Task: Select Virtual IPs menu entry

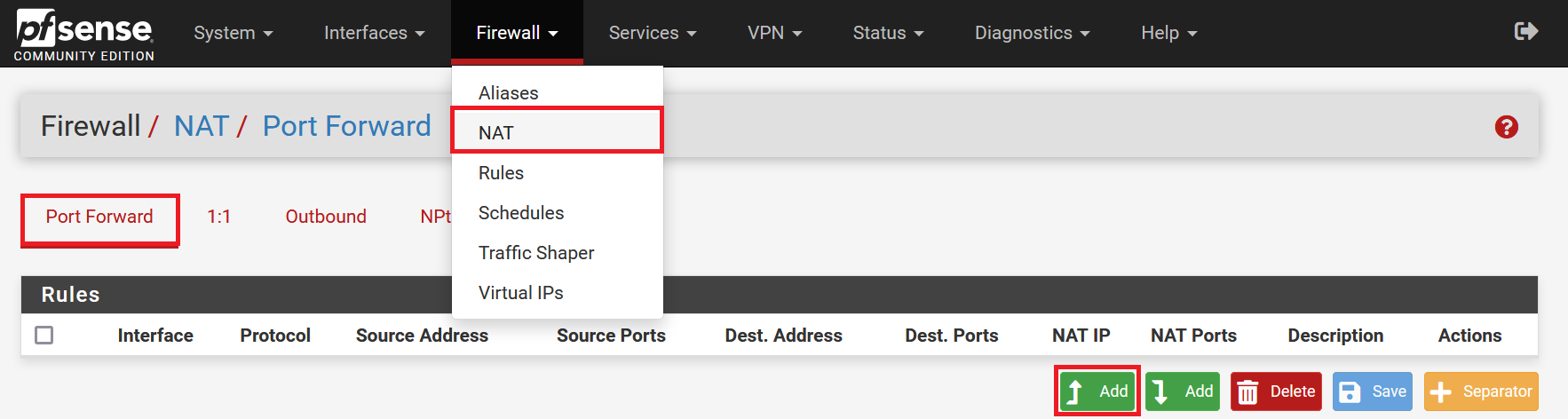Action: pyautogui.click(x=520, y=293)
